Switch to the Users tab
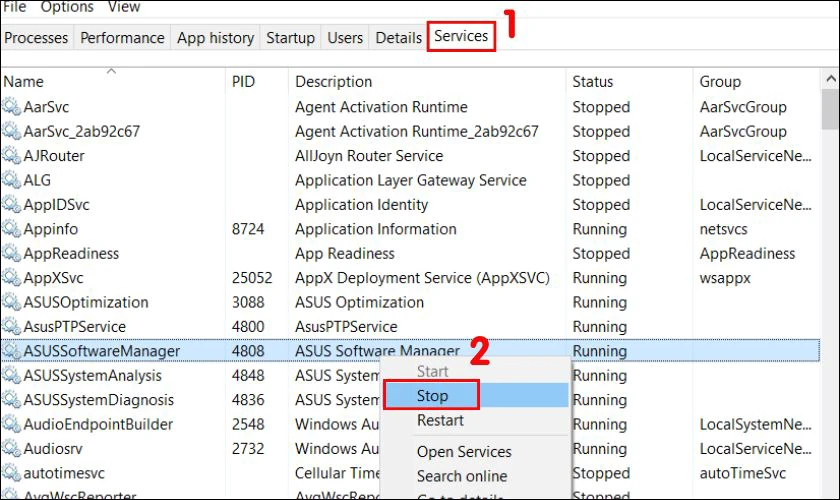Image resolution: width=840 pixels, height=500 pixels. point(345,38)
